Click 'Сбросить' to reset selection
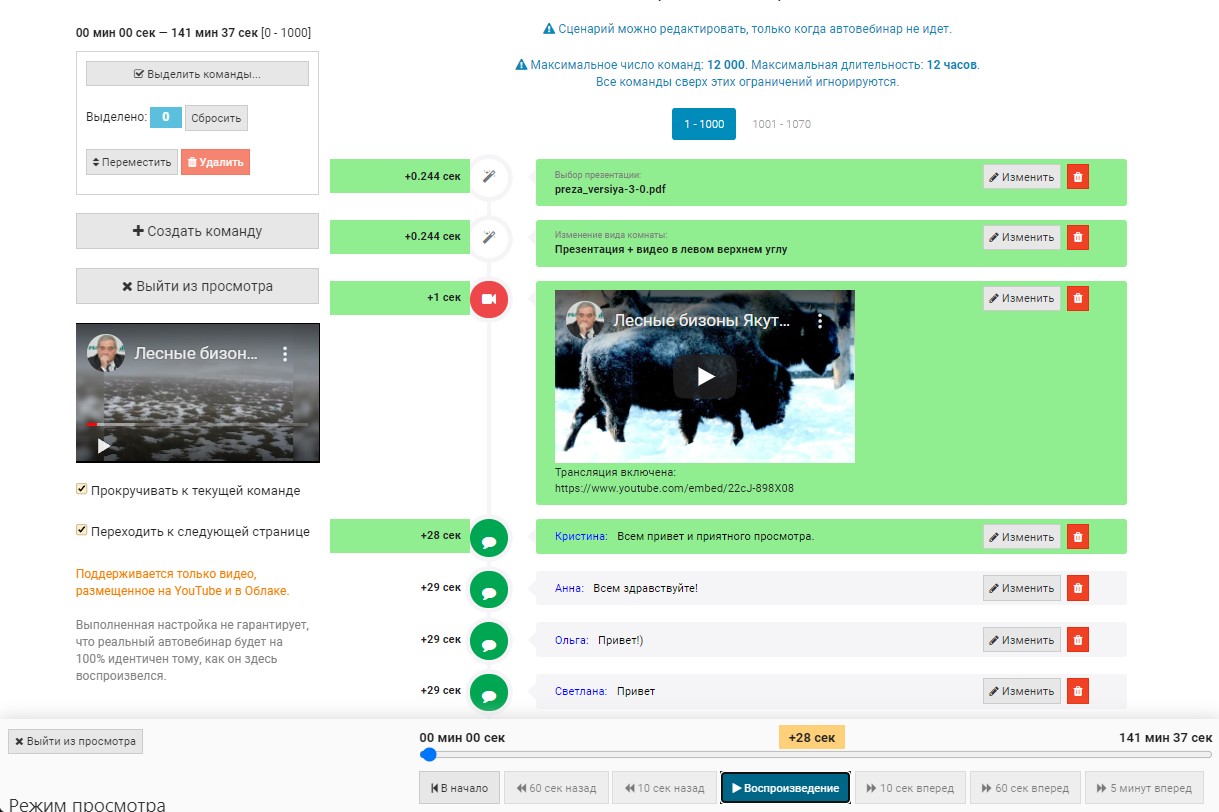 tap(216, 118)
